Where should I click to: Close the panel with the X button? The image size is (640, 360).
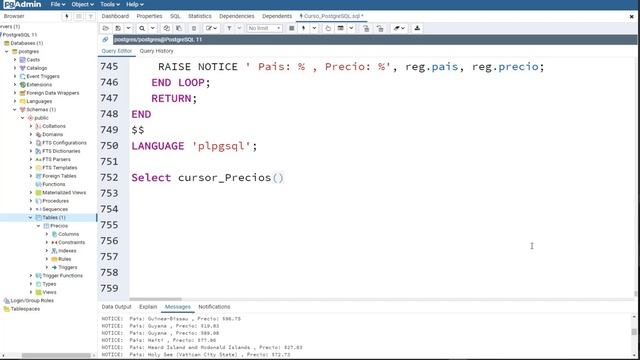(x=631, y=17)
